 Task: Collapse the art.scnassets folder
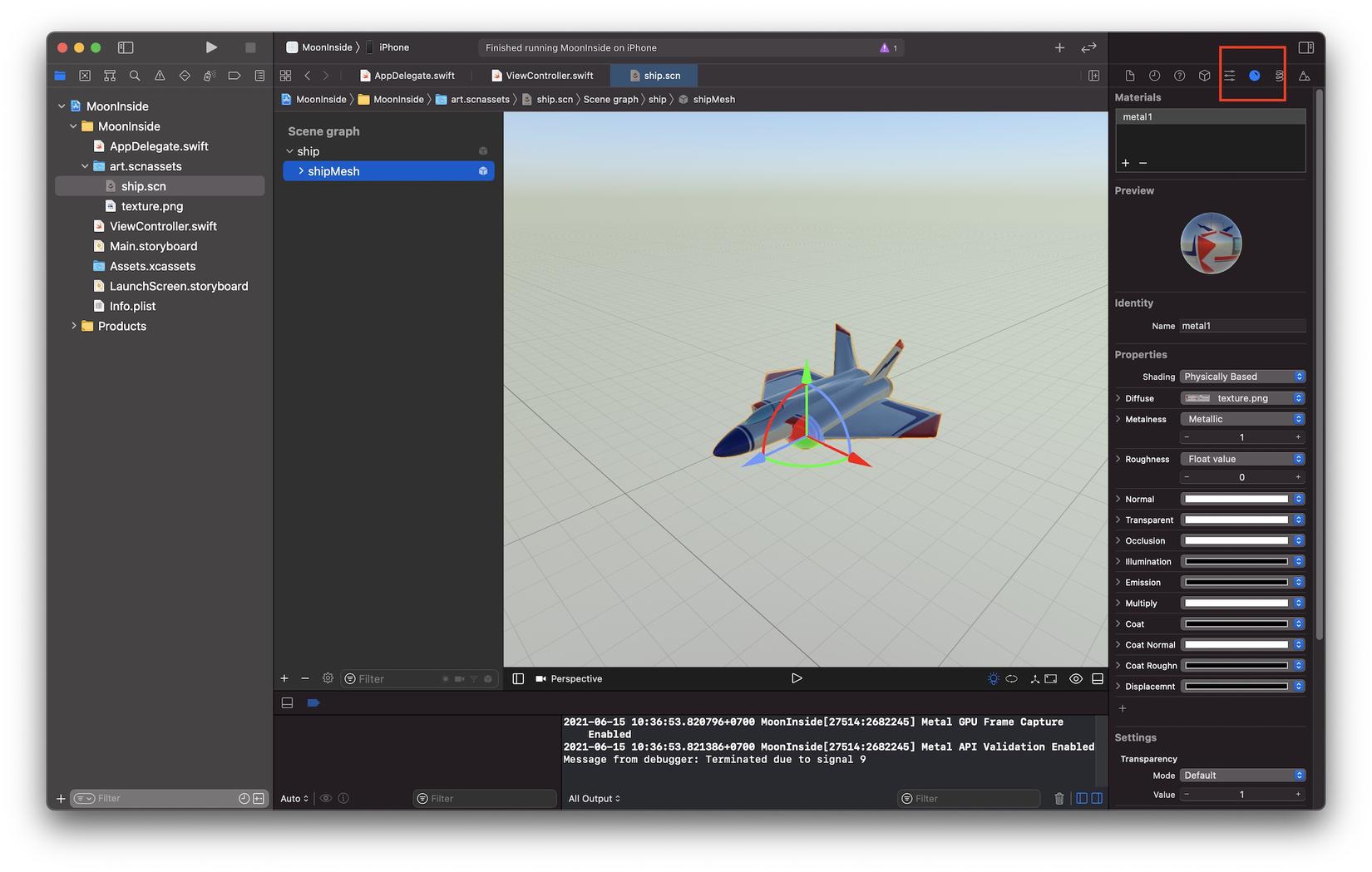[85, 166]
